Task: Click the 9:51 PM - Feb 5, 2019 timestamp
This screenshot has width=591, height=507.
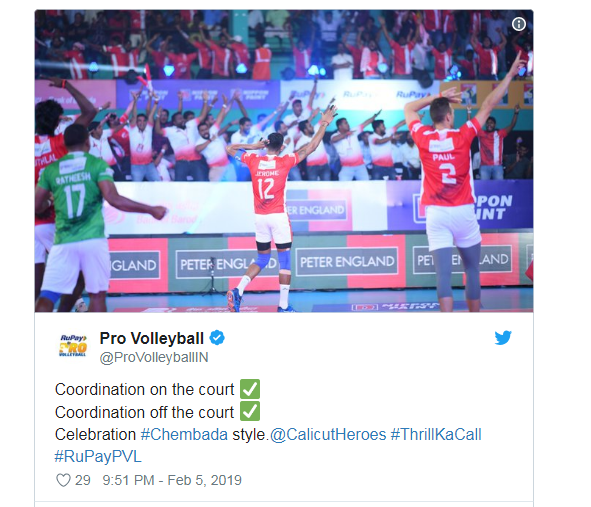Action: point(172,480)
